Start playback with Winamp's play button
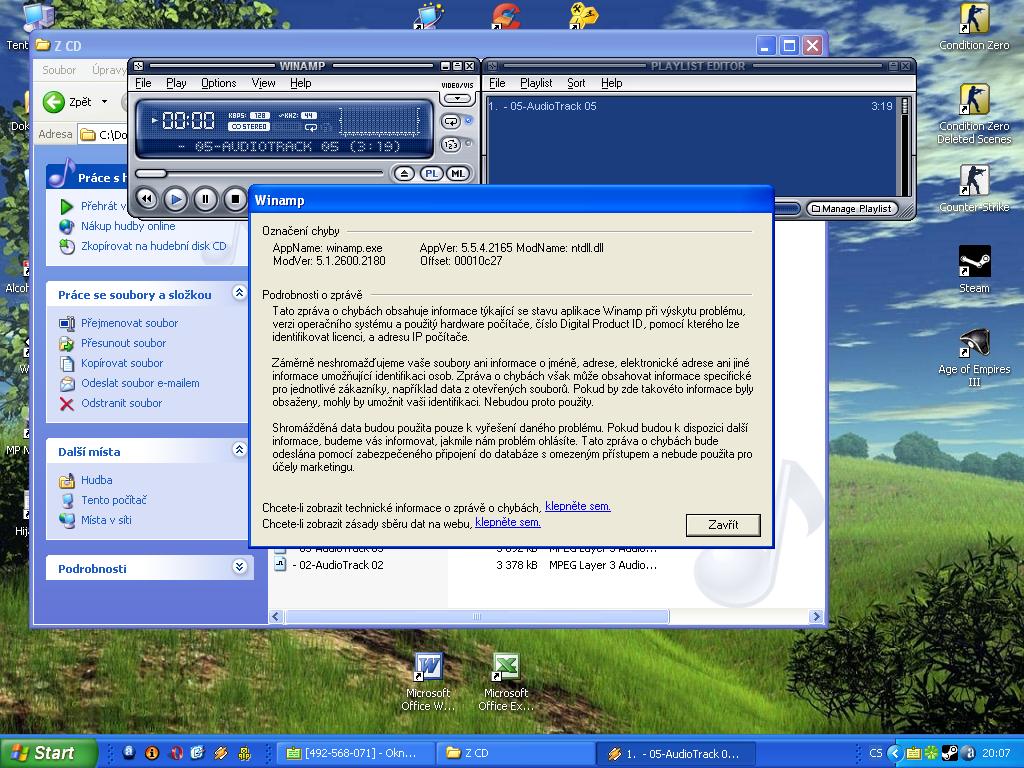 176,199
